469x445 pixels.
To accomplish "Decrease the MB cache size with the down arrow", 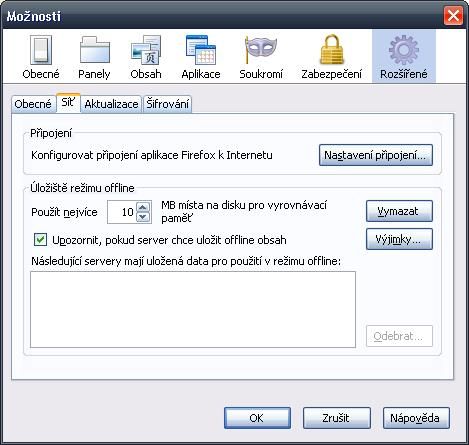I will (143, 217).
